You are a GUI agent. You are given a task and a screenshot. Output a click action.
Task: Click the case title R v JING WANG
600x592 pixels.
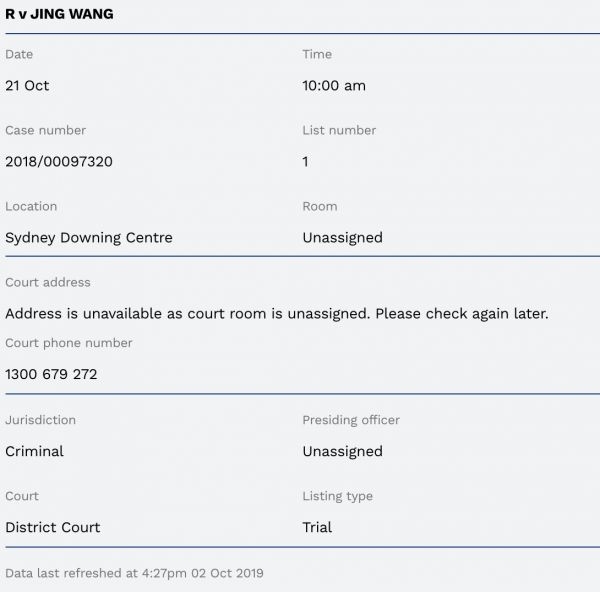59,14
